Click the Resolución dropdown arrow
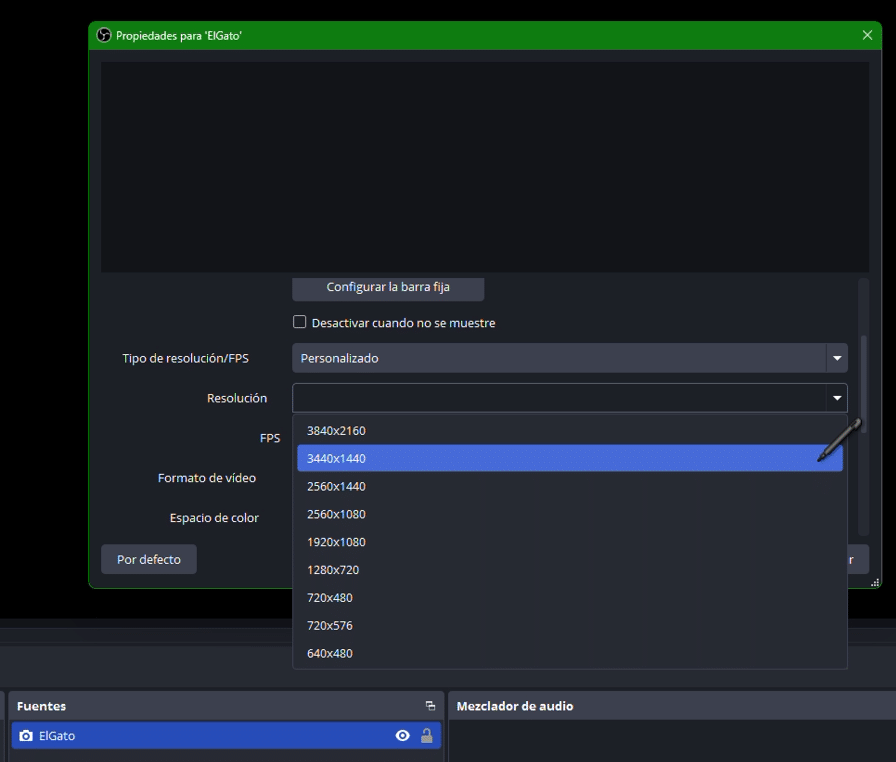This screenshot has height=762, width=896. click(x=836, y=398)
